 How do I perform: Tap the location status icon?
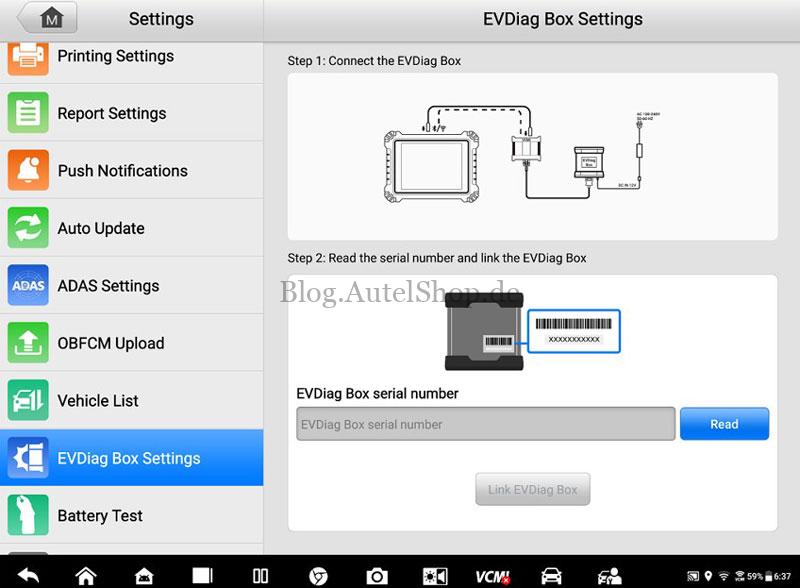(x=708, y=576)
